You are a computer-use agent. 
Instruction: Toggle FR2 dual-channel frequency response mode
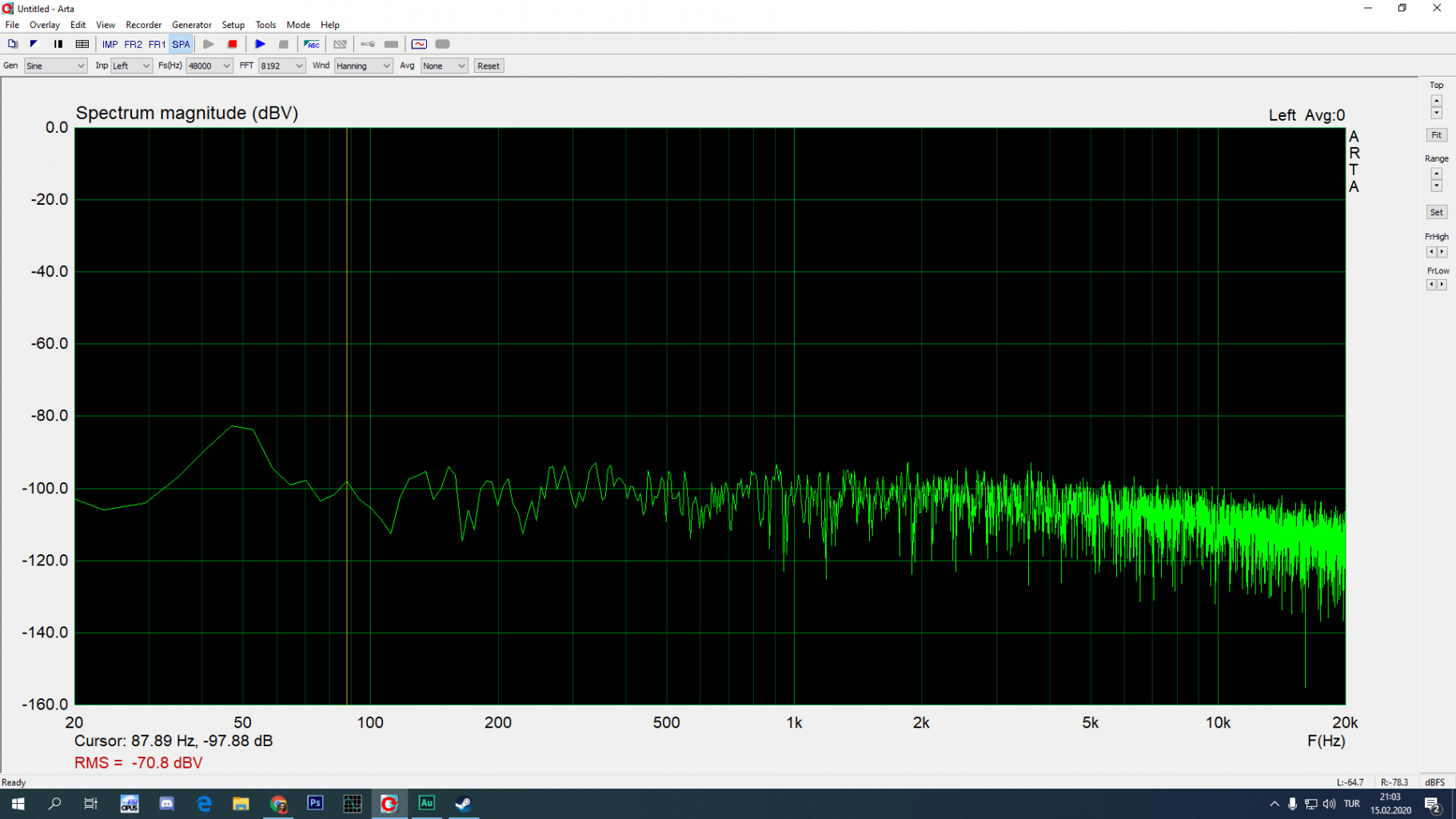click(x=133, y=44)
